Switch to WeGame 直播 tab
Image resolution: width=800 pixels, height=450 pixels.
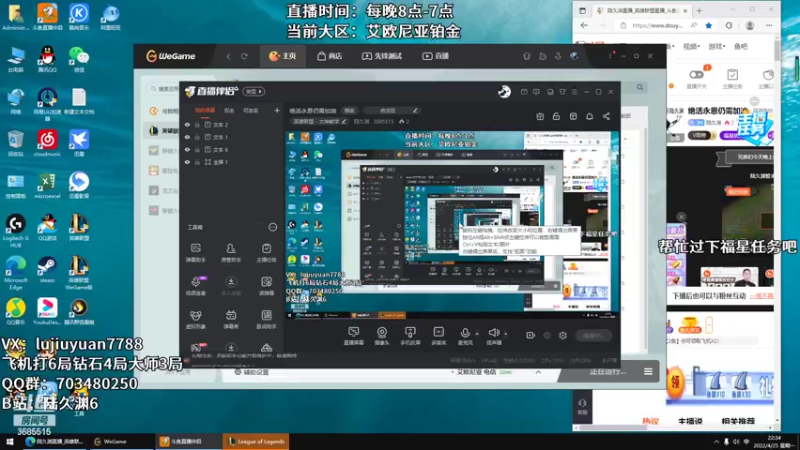click(x=435, y=56)
